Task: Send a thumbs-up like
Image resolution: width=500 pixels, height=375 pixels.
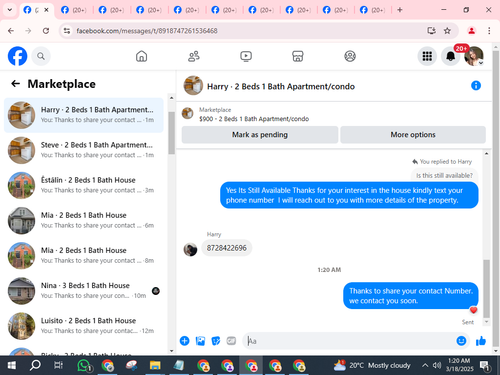Action: tap(481, 341)
